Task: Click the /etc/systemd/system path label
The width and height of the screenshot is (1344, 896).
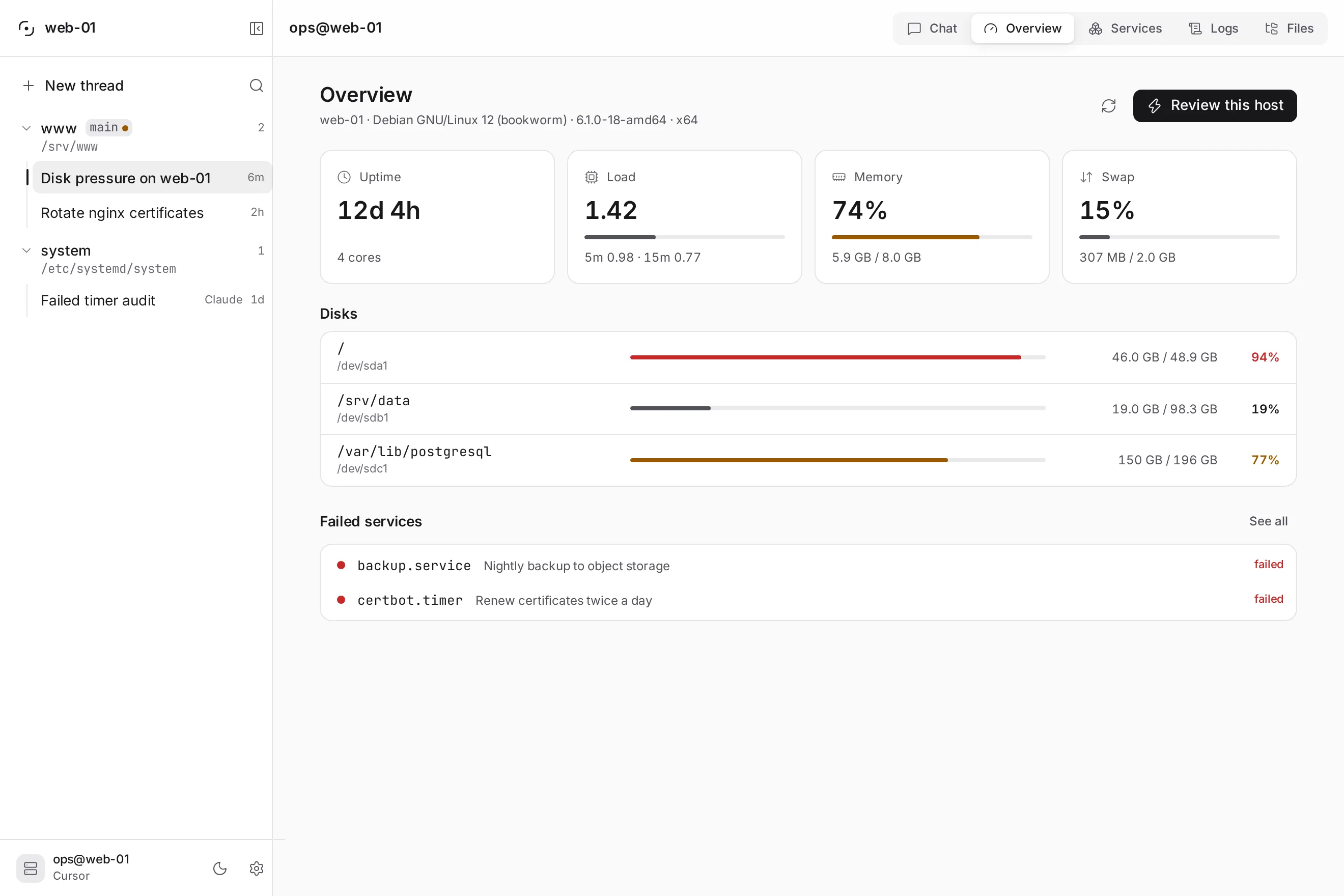Action: 108,269
